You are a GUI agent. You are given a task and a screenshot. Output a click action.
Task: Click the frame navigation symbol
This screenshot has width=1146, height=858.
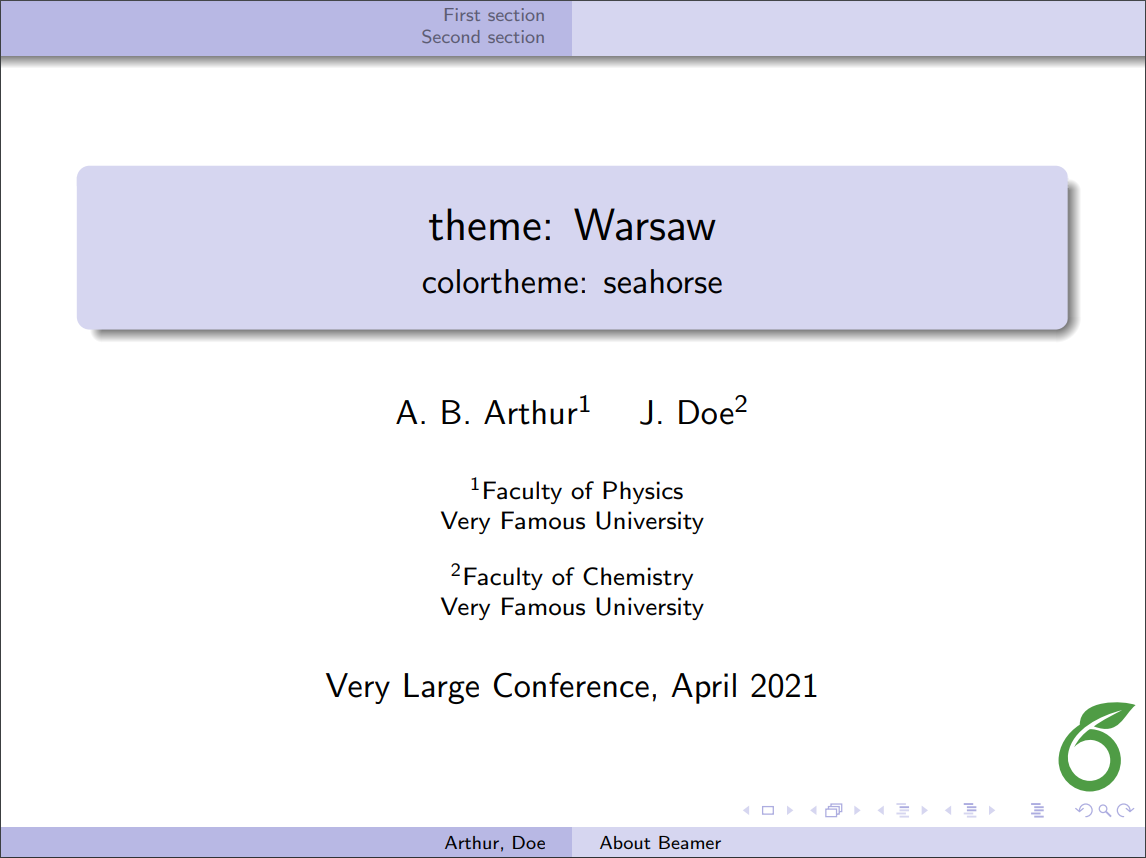pos(835,810)
